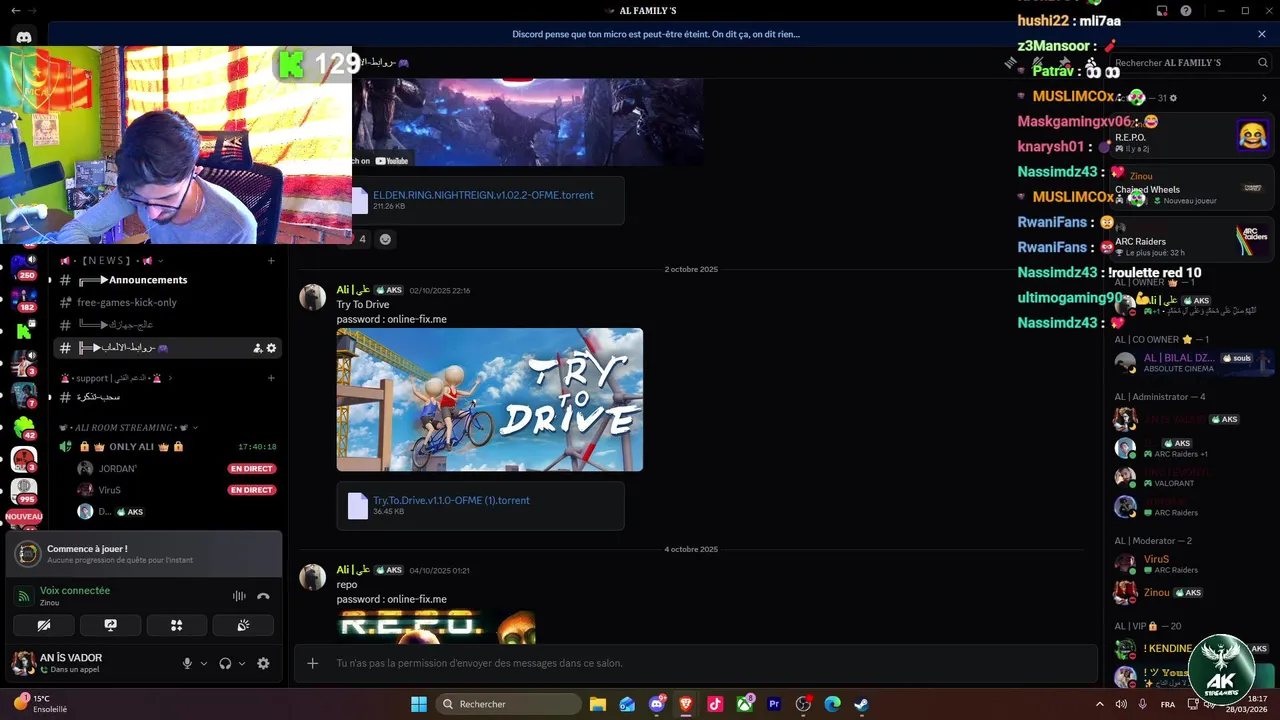Edit selected channel settings gear
1280x720 pixels.
tap(271, 348)
